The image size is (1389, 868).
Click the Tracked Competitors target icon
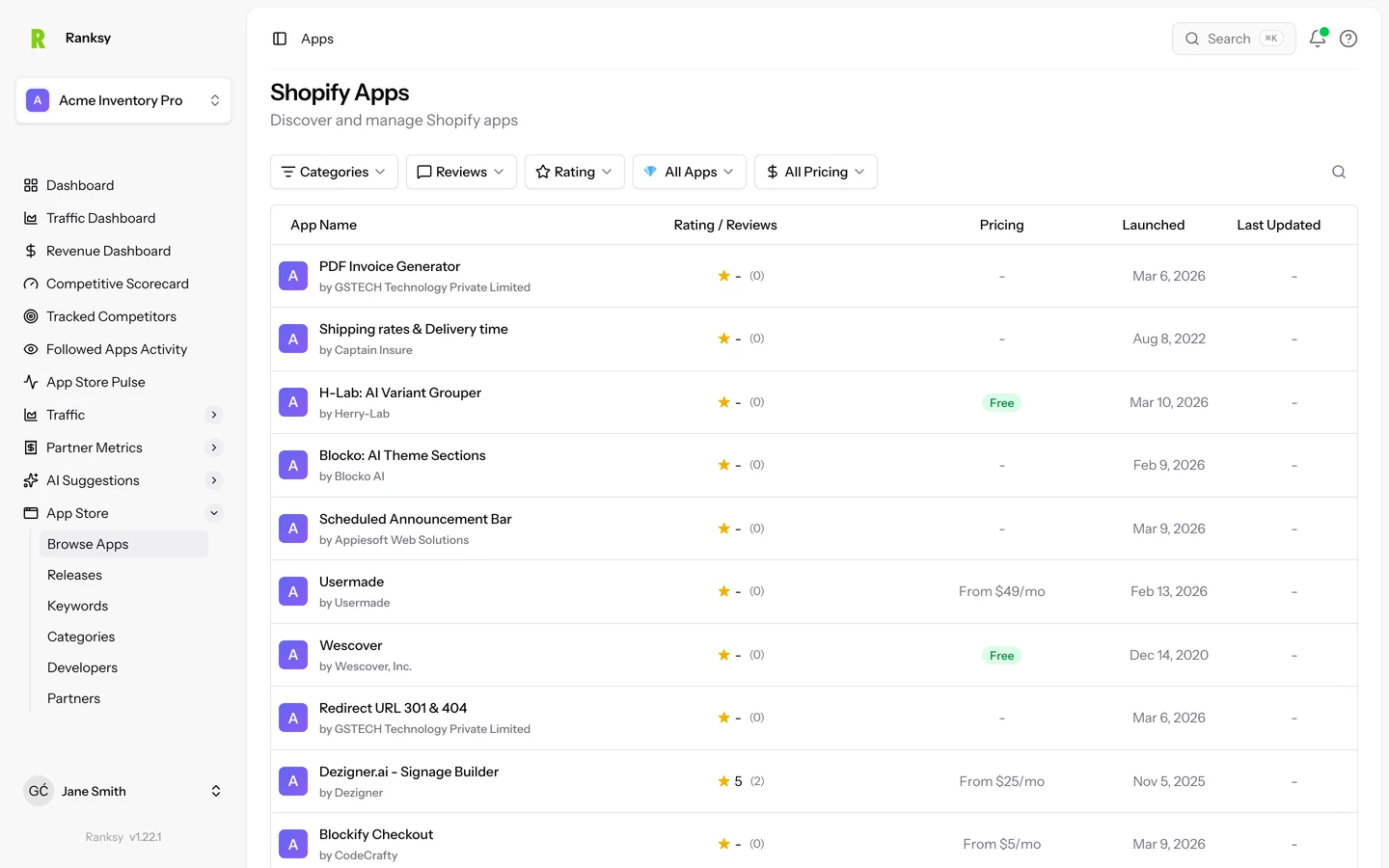point(31,316)
